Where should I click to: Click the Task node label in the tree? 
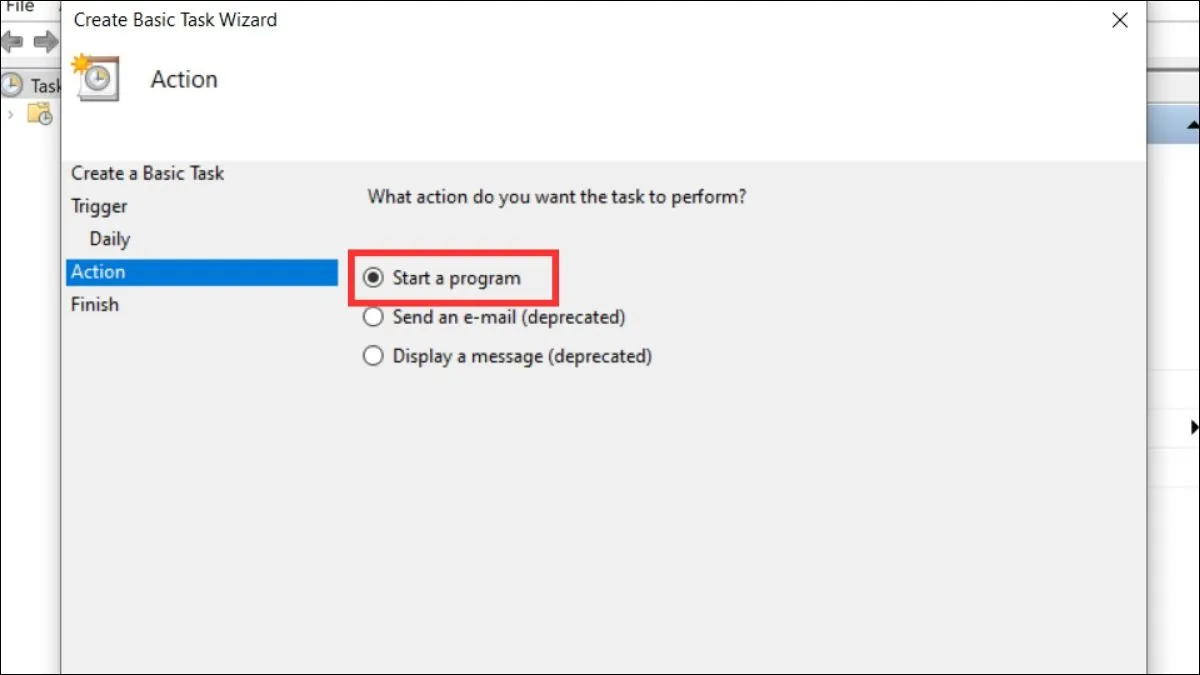(x=44, y=86)
